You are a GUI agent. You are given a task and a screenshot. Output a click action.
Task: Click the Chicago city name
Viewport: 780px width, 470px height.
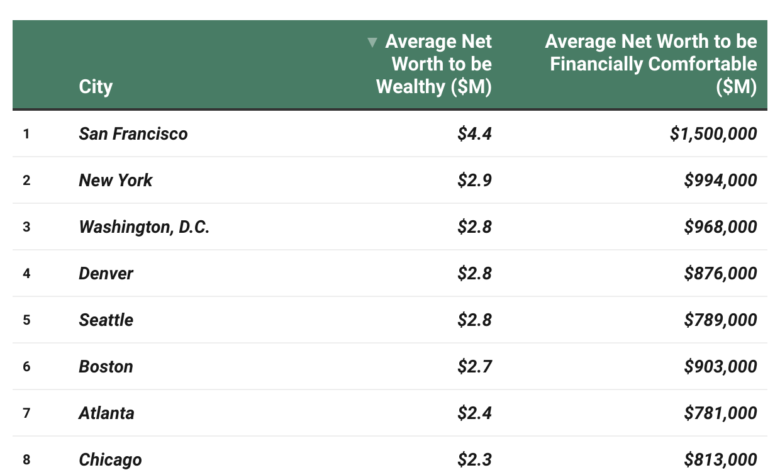tap(110, 460)
